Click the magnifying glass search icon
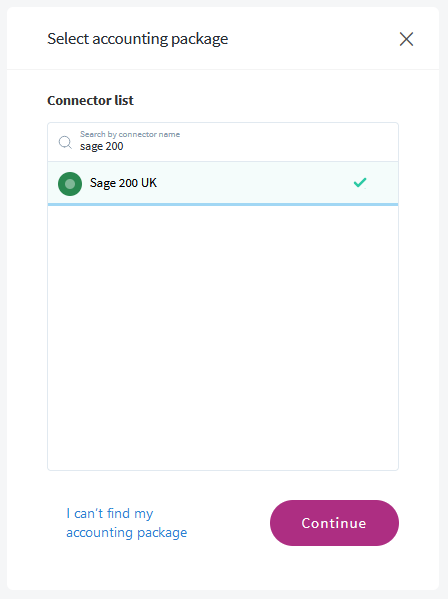 (65, 142)
